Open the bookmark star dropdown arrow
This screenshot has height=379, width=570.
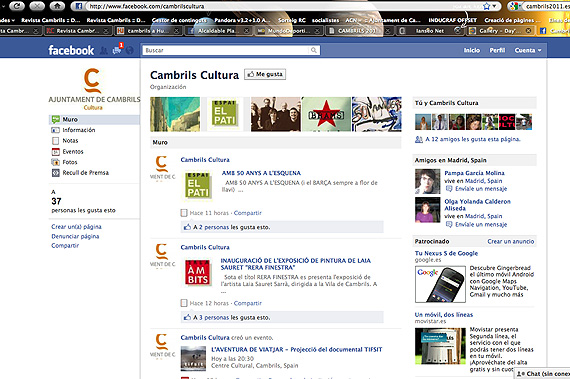pyautogui.click(x=494, y=6)
